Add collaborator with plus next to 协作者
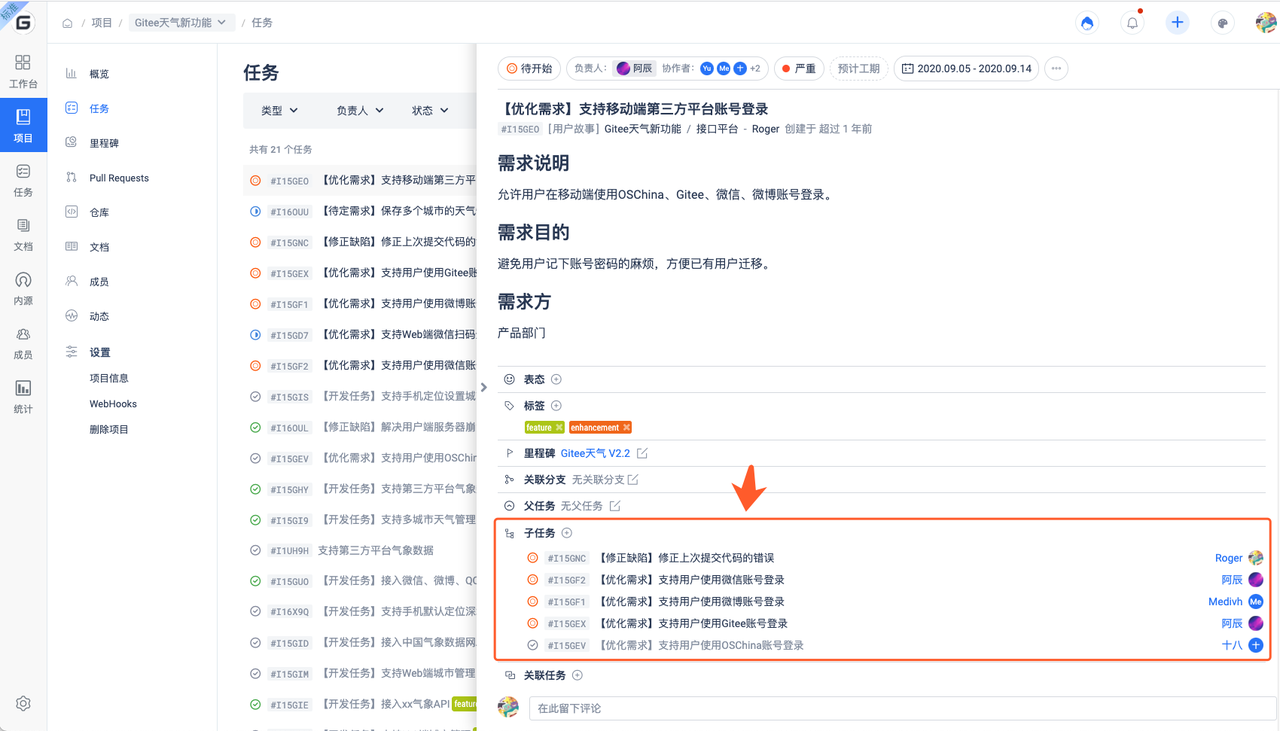 click(x=740, y=69)
